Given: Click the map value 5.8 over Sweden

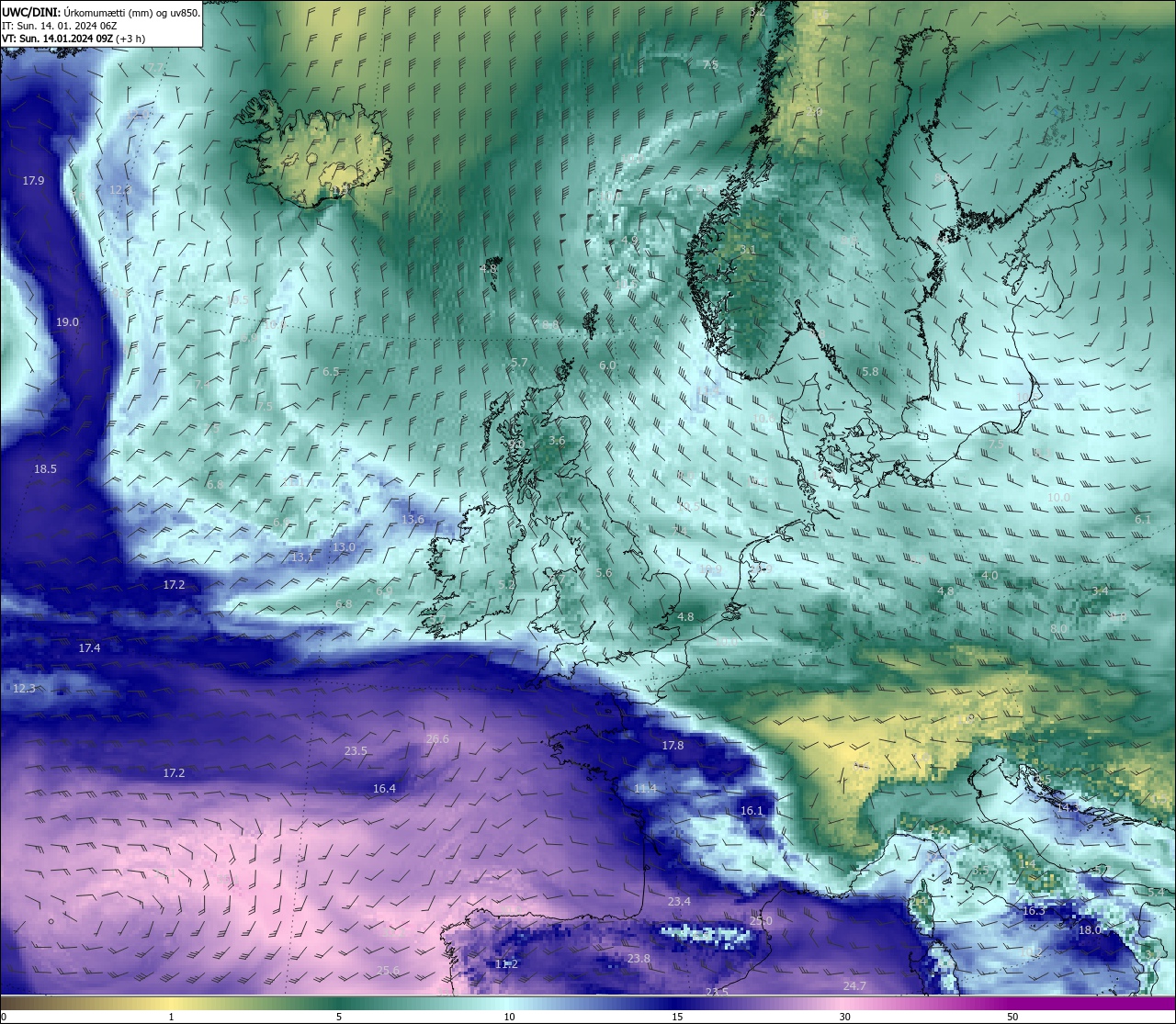Looking at the screenshot, I should pos(870,372).
